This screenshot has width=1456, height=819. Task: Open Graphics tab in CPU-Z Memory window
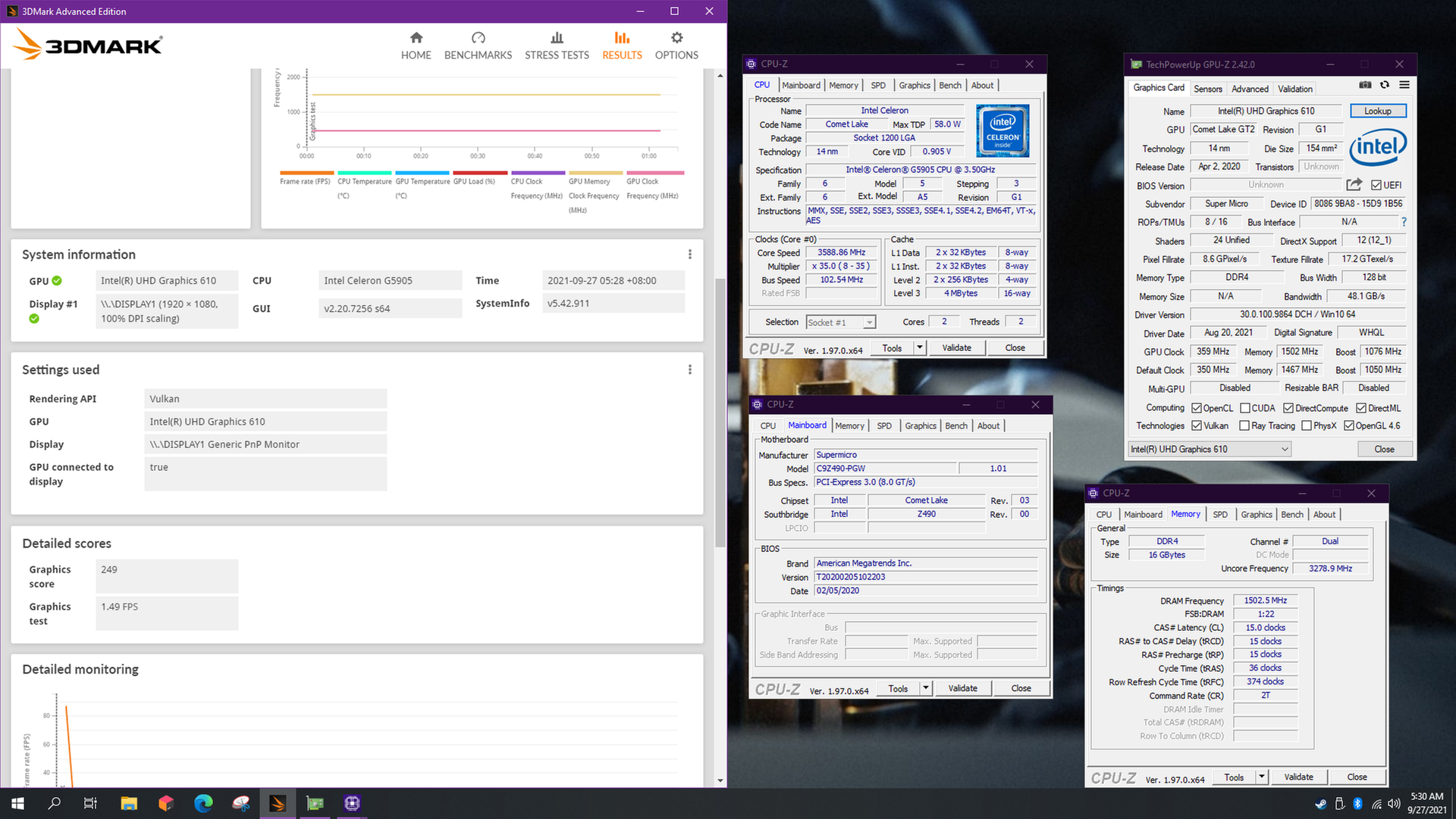(1257, 515)
